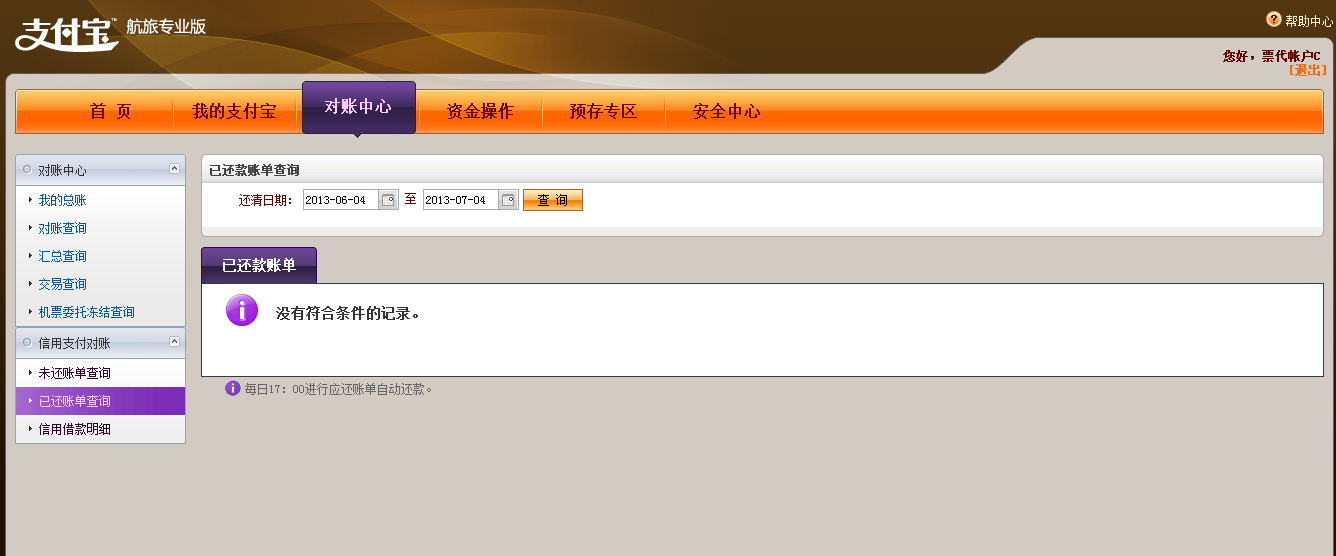Screen dimensions: 1336x556
Task: Log out via the 退出 link
Action: click(x=1307, y=70)
